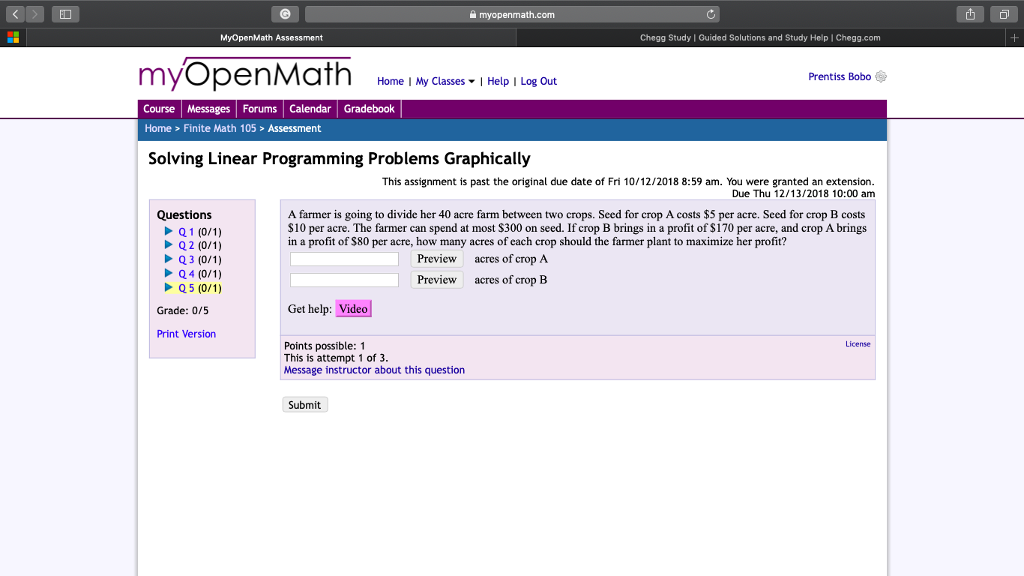Open the help Video
1024x576 pixels.
point(353,309)
